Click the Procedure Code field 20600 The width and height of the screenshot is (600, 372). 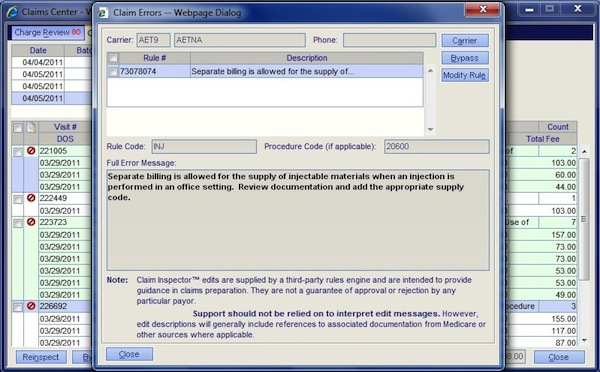coord(437,147)
